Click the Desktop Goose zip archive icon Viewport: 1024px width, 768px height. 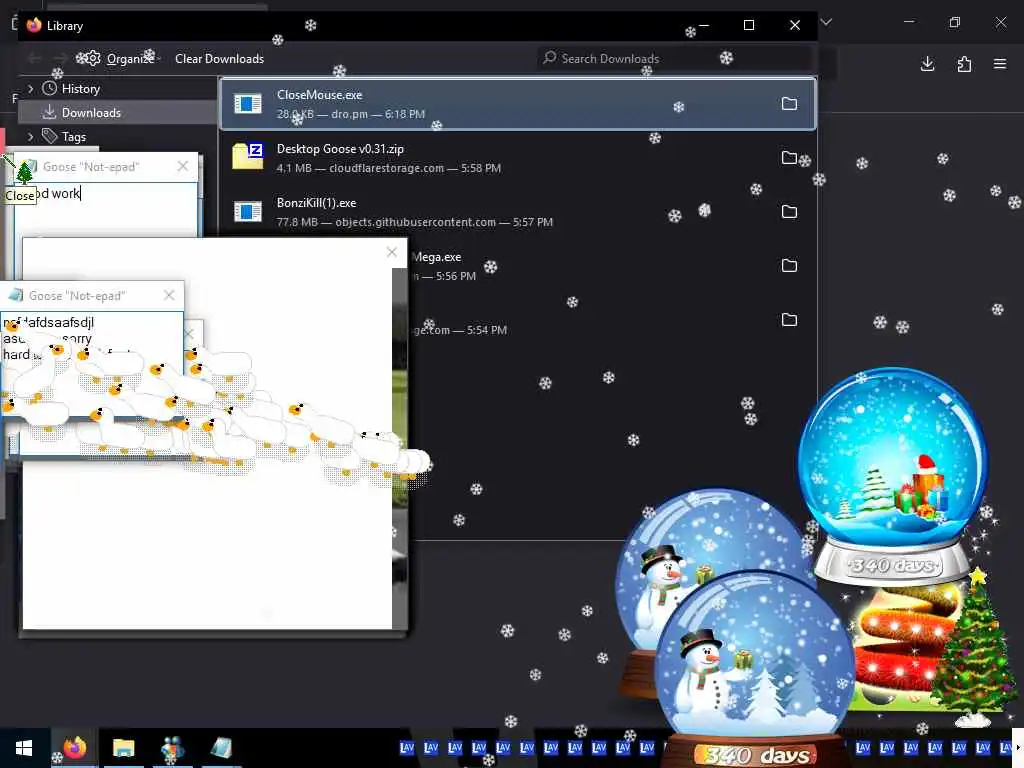tap(248, 156)
